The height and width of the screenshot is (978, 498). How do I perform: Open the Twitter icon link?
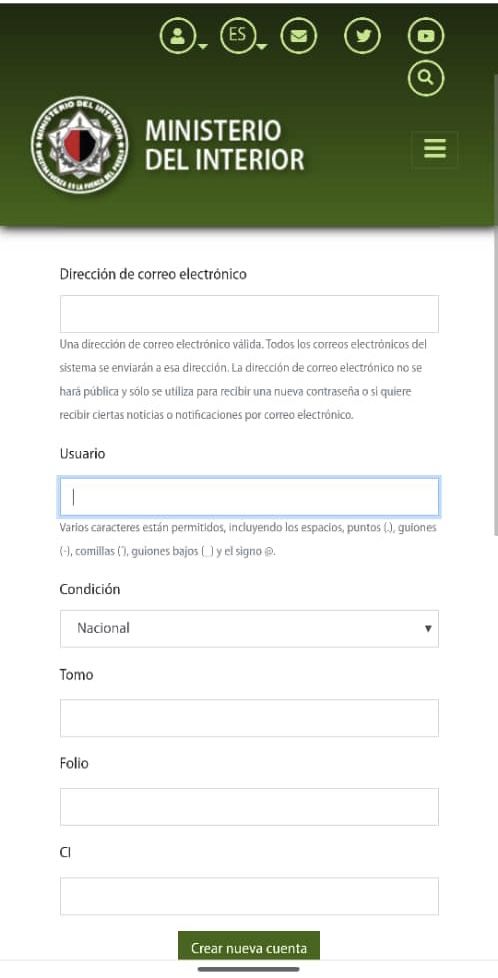pyautogui.click(x=363, y=36)
